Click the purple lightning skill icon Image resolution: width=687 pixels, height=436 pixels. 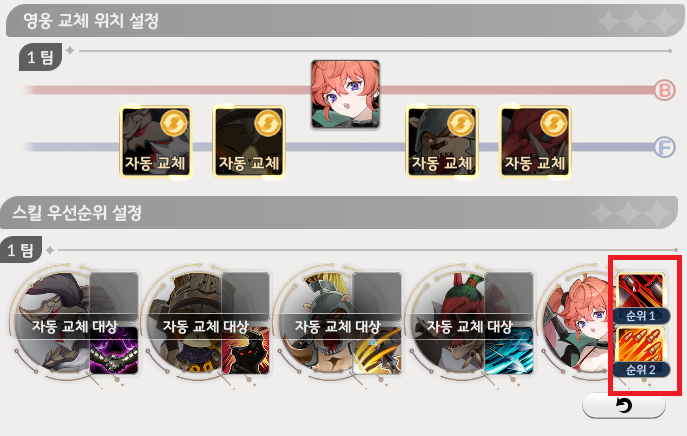click(114, 351)
